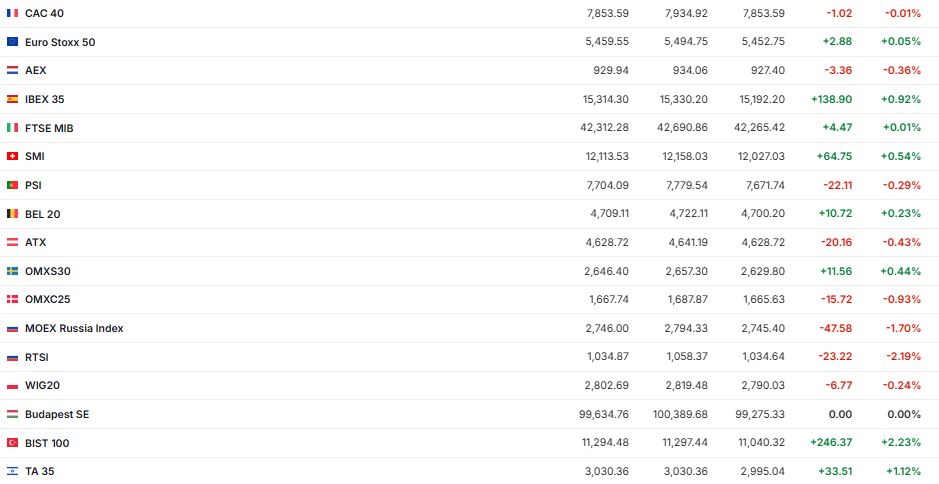939x484 pixels.
Task: Click the France flag icon beside CAC 40
Action: (12, 13)
